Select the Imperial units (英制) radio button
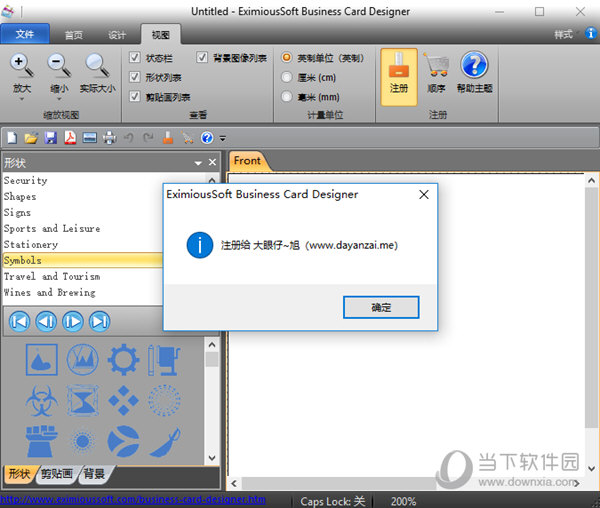 (x=286, y=58)
